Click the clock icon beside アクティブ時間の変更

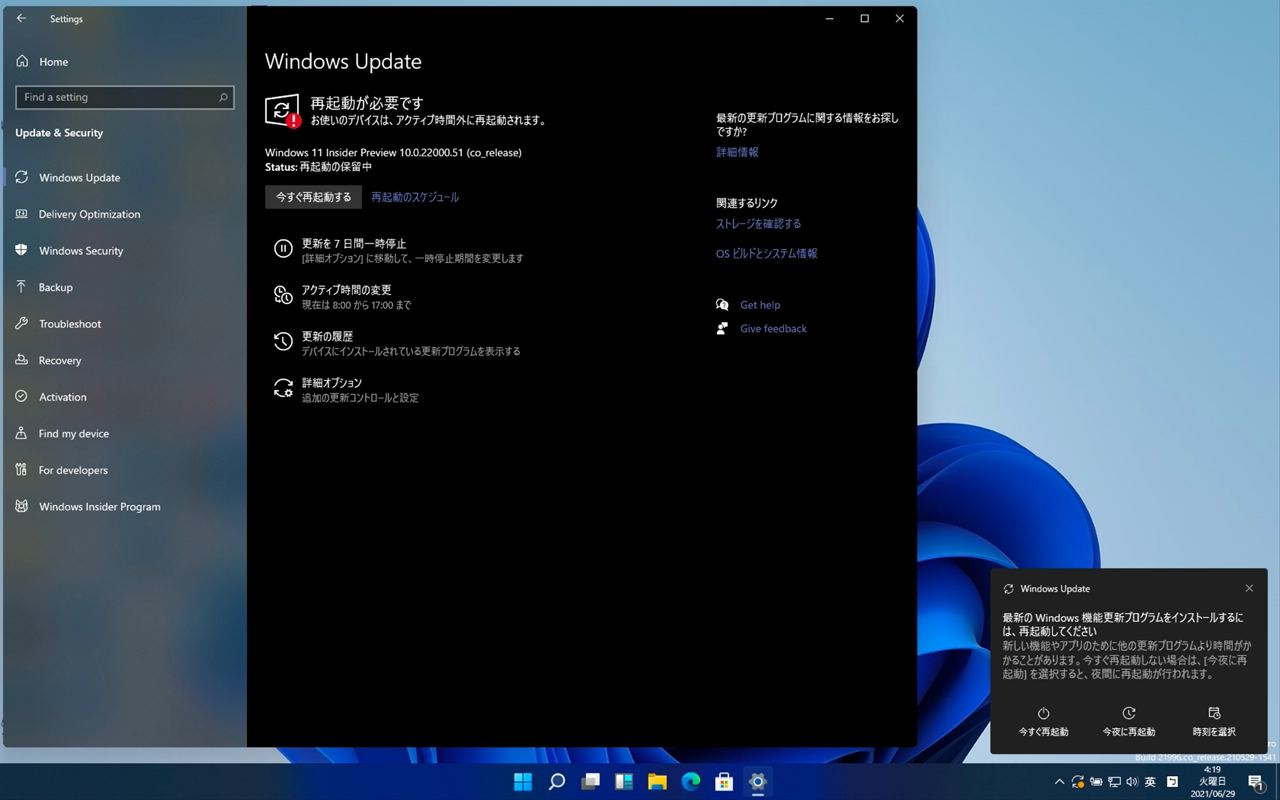pyautogui.click(x=283, y=295)
